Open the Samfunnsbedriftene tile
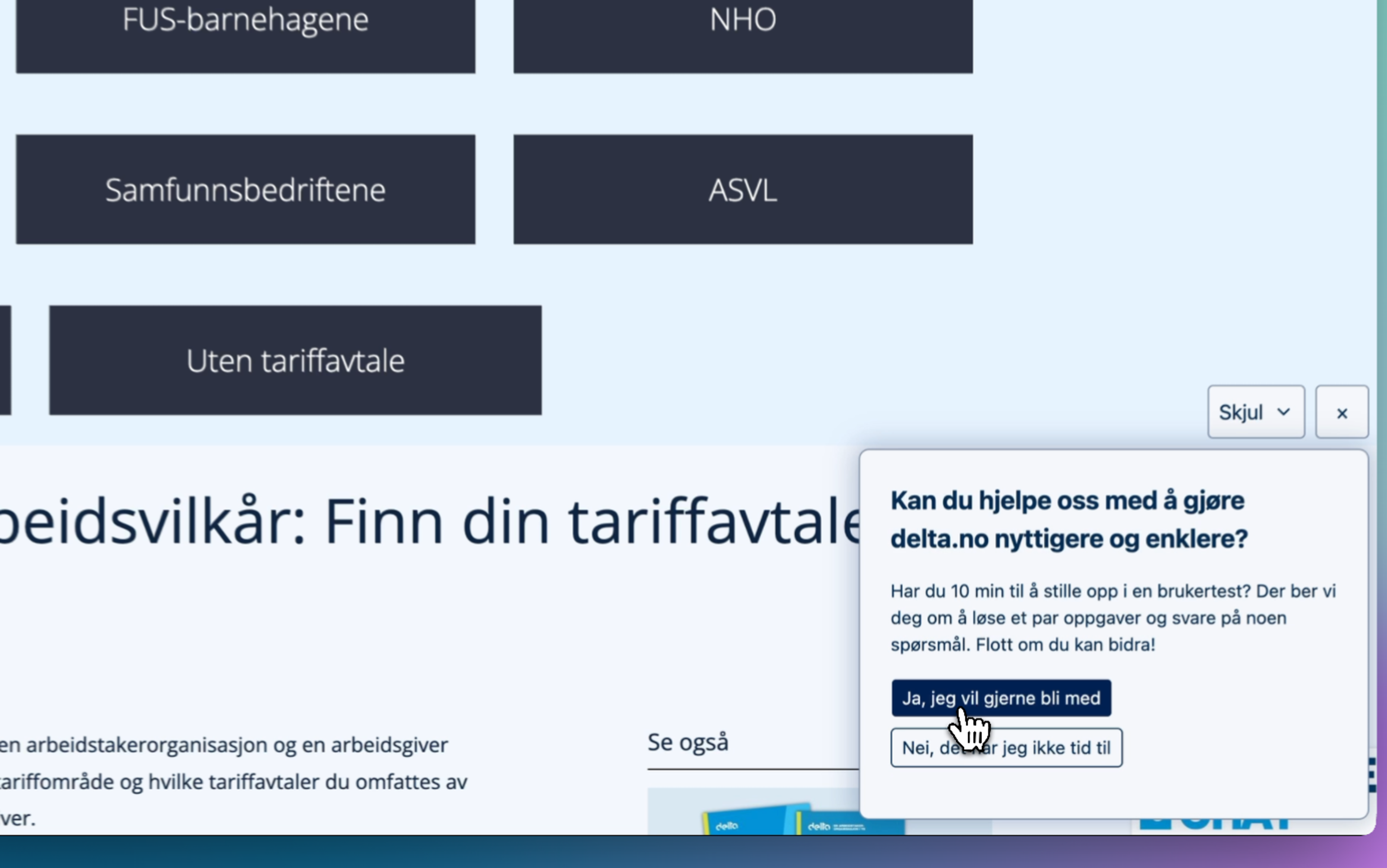1387x868 pixels. 245,190
